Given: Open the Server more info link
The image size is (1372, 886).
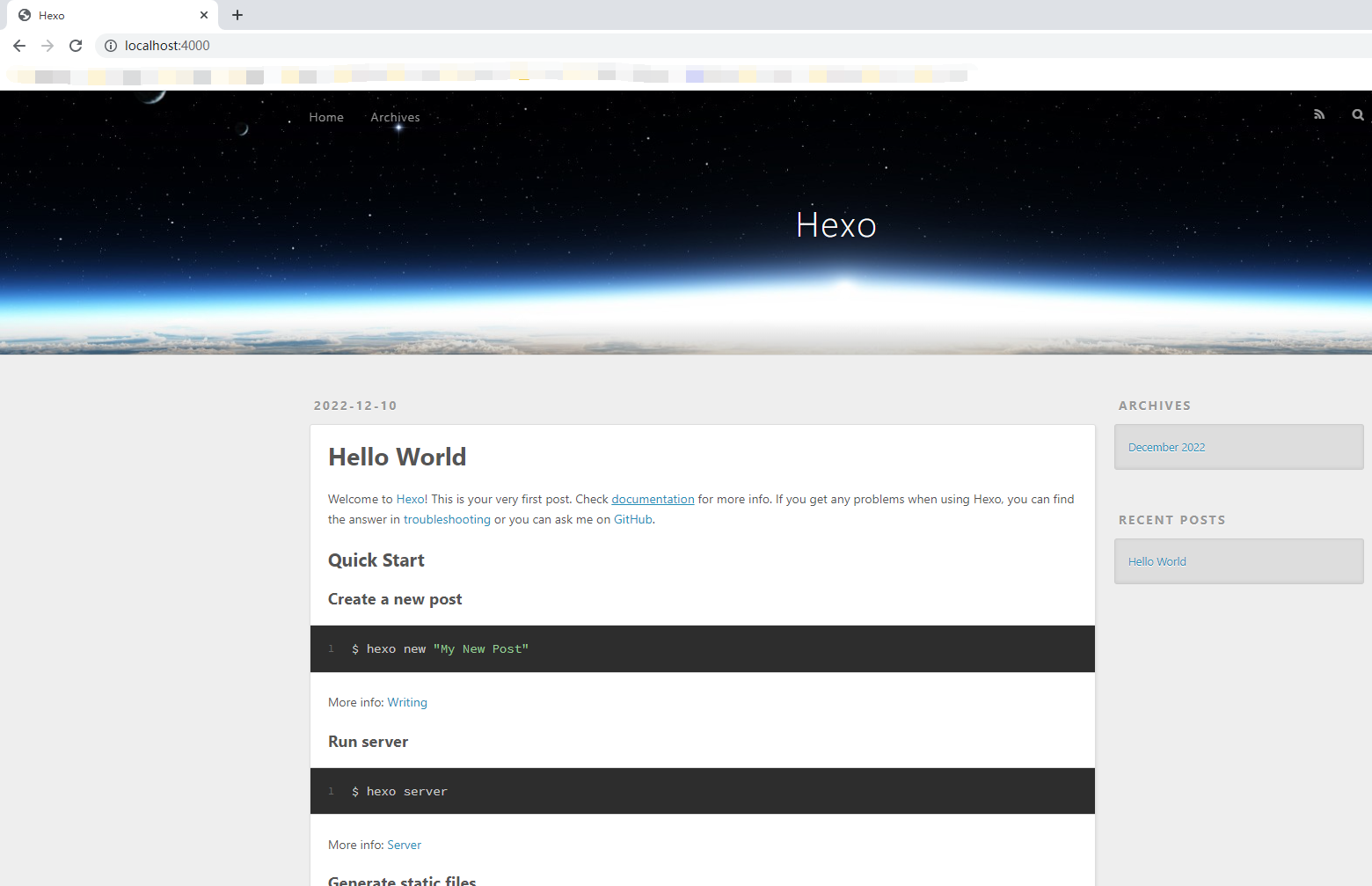Looking at the screenshot, I should (405, 845).
